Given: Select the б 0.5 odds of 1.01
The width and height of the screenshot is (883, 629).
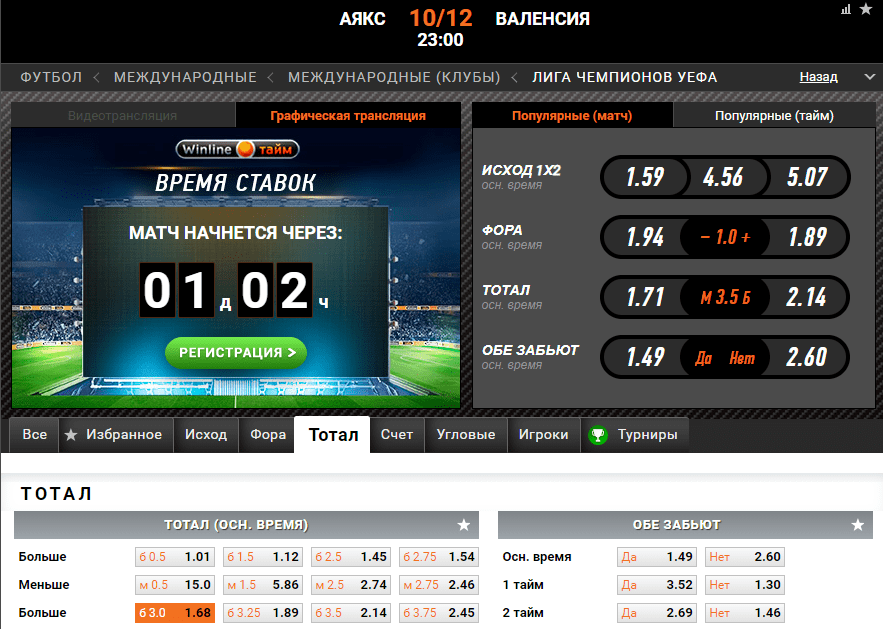Looking at the screenshot, I should point(175,557).
